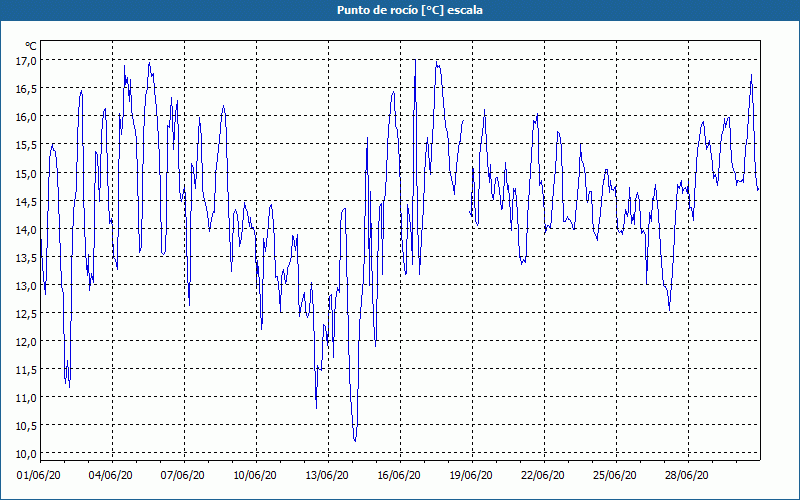Click the 22/06/20 date label

click(543, 475)
